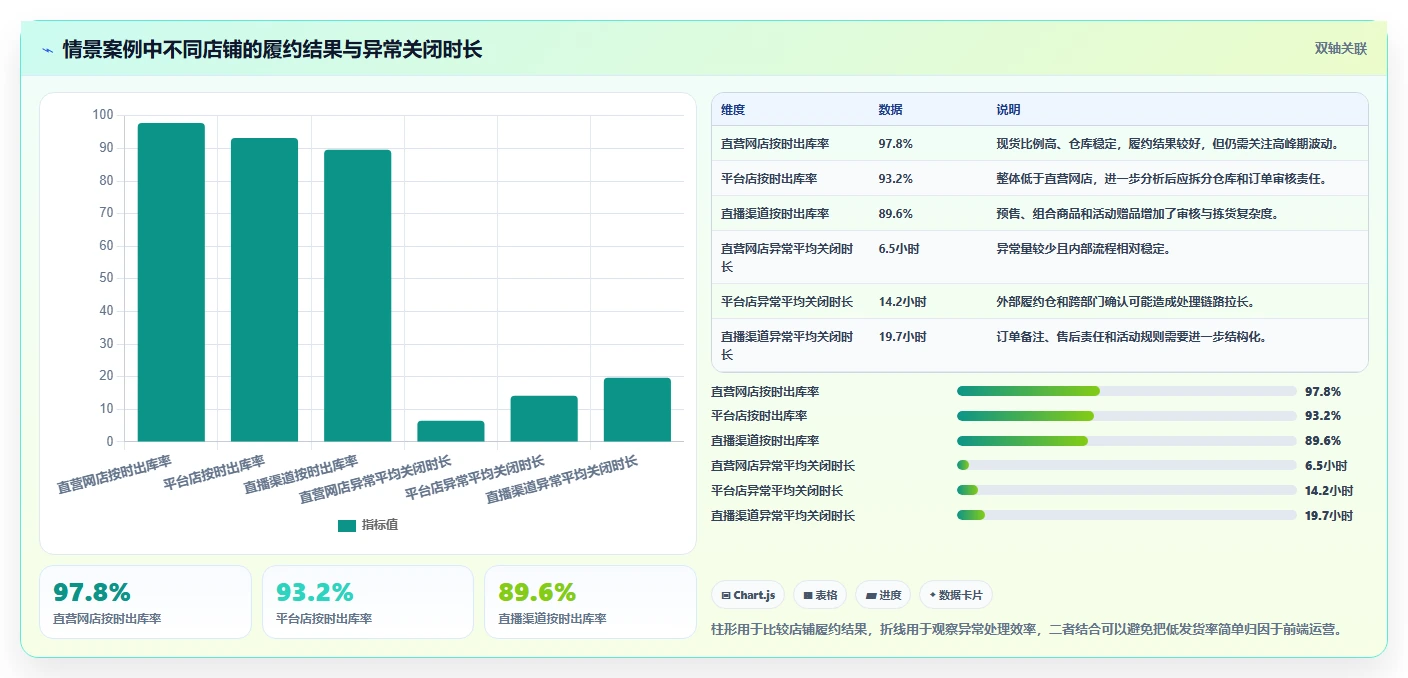Click the 97.8% 直营网店按时出库率 stat card
Image resolution: width=1408 pixels, height=678 pixels.
[x=145, y=602]
